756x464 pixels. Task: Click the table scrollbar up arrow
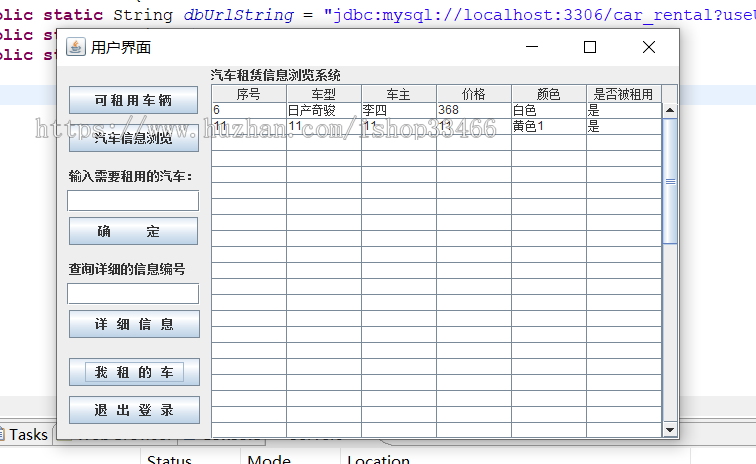pyautogui.click(x=670, y=110)
